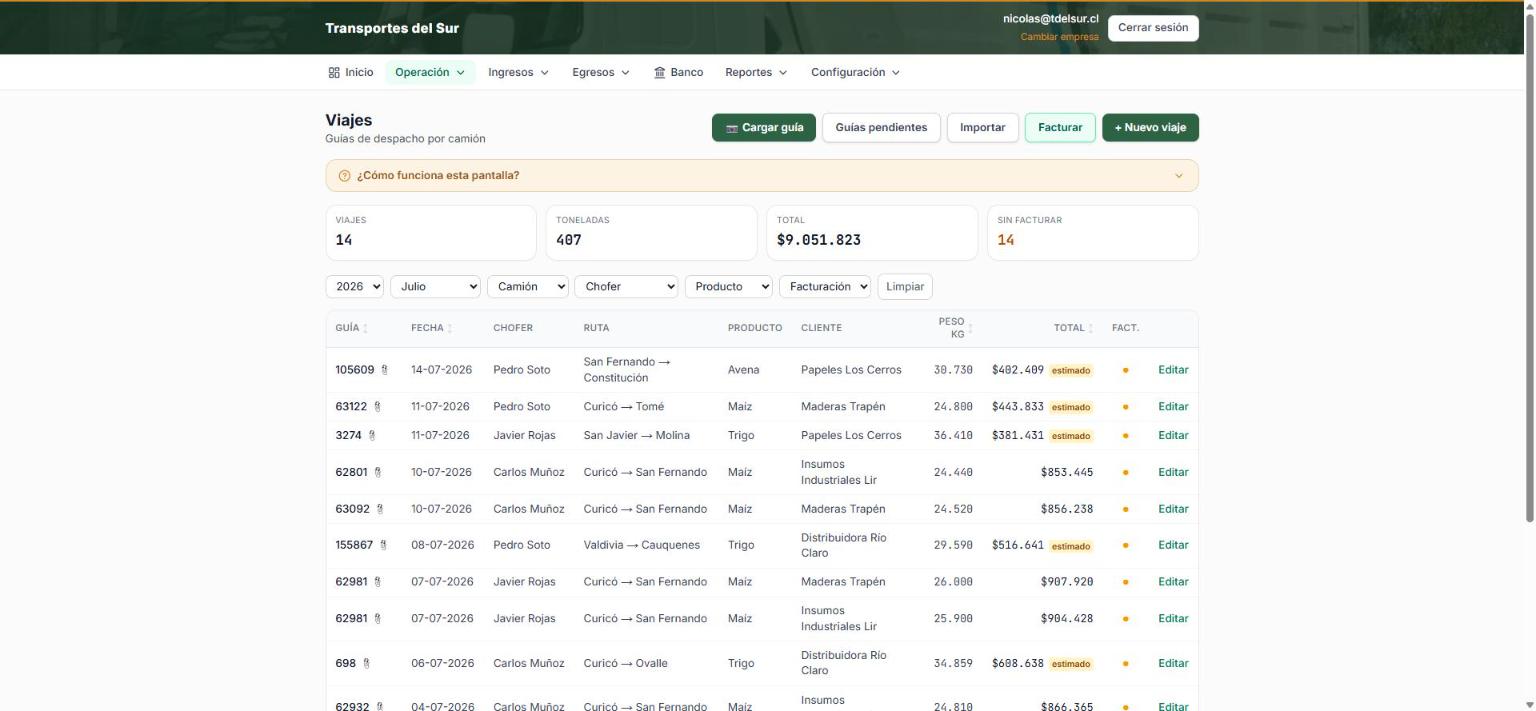The width and height of the screenshot is (1536, 711).
Task: Click invoice status dot for guía 155867
Action: [x=1125, y=546]
